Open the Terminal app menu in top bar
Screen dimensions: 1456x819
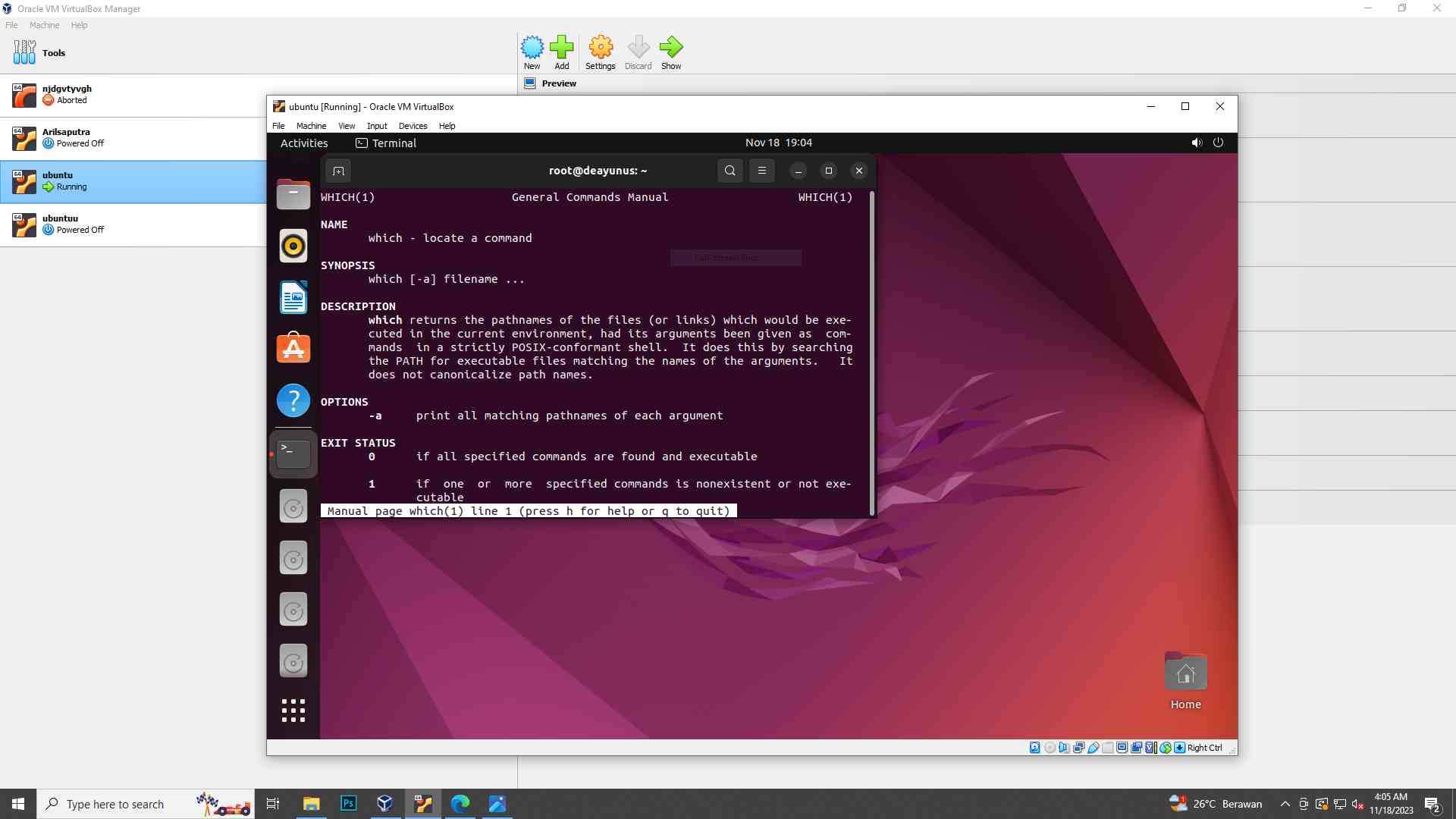pos(386,143)
